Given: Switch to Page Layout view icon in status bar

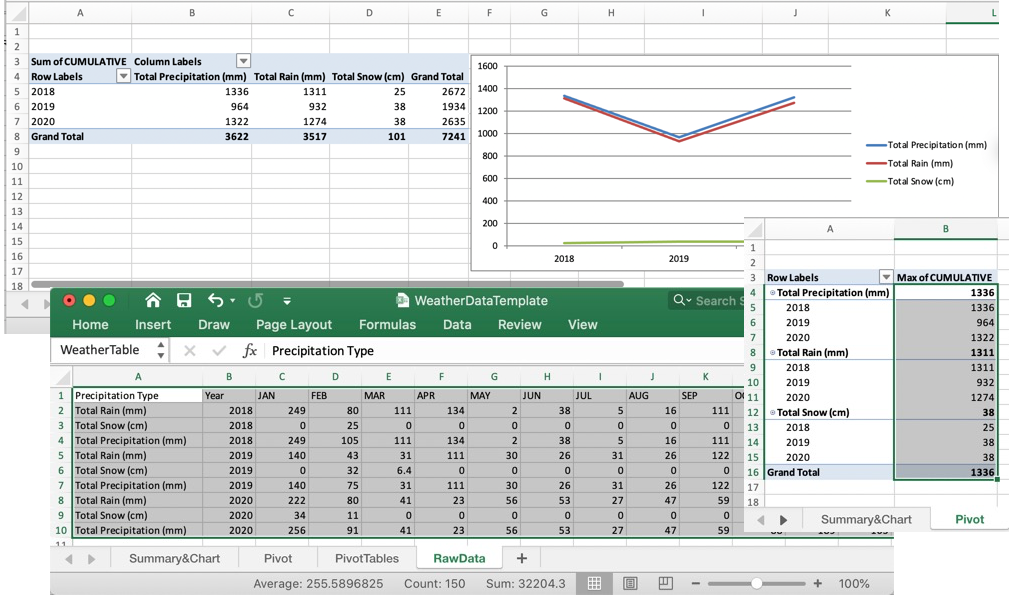Looking at the screenshot, I should pyautogui.click(x=630, y=583).
